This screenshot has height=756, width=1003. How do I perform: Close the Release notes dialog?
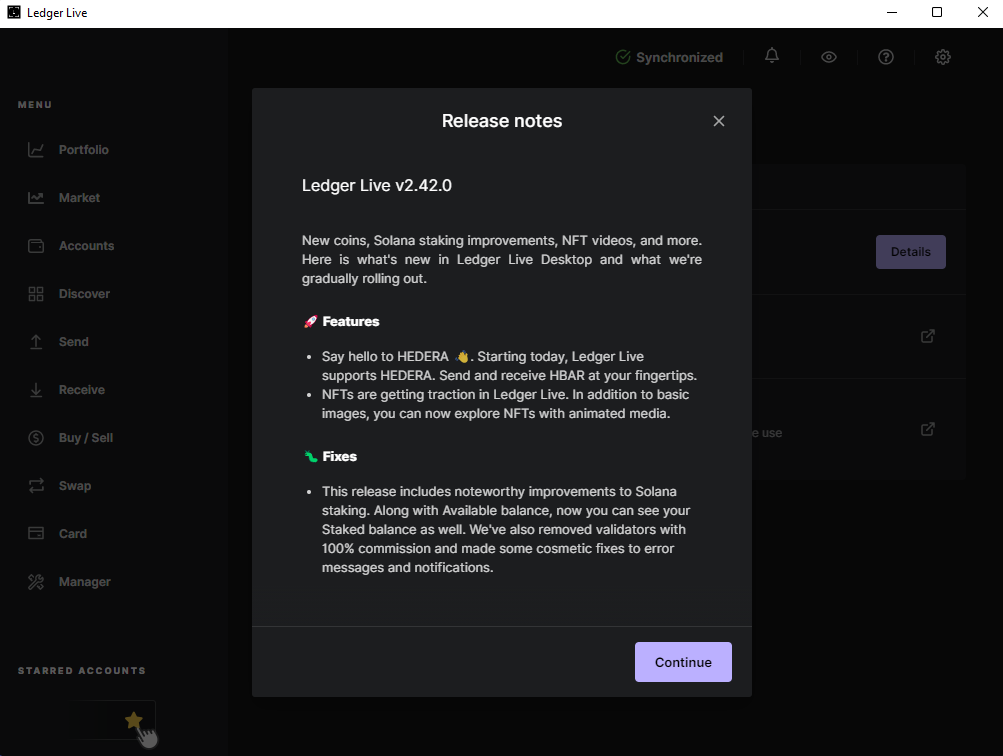[718, 121]
